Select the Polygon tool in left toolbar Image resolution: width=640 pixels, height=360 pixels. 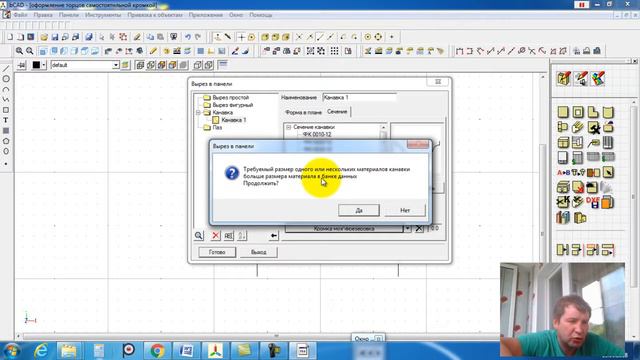pyautogui.click(x=6, y=141)
